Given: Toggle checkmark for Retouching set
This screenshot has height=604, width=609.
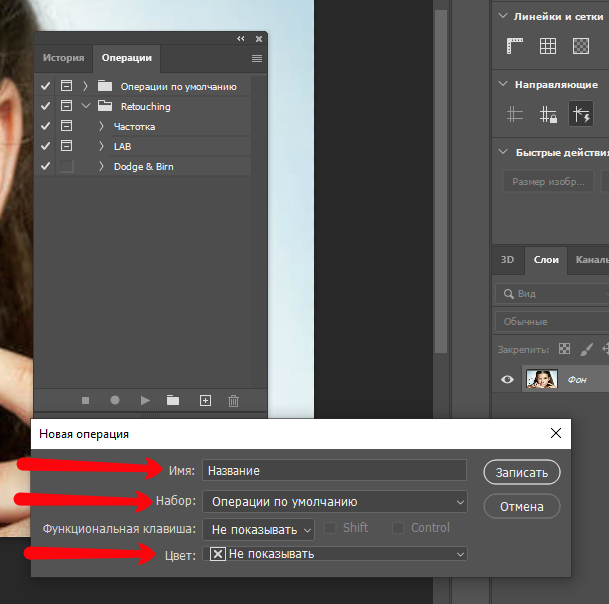Looking at the screenshot, I should 45,106.
